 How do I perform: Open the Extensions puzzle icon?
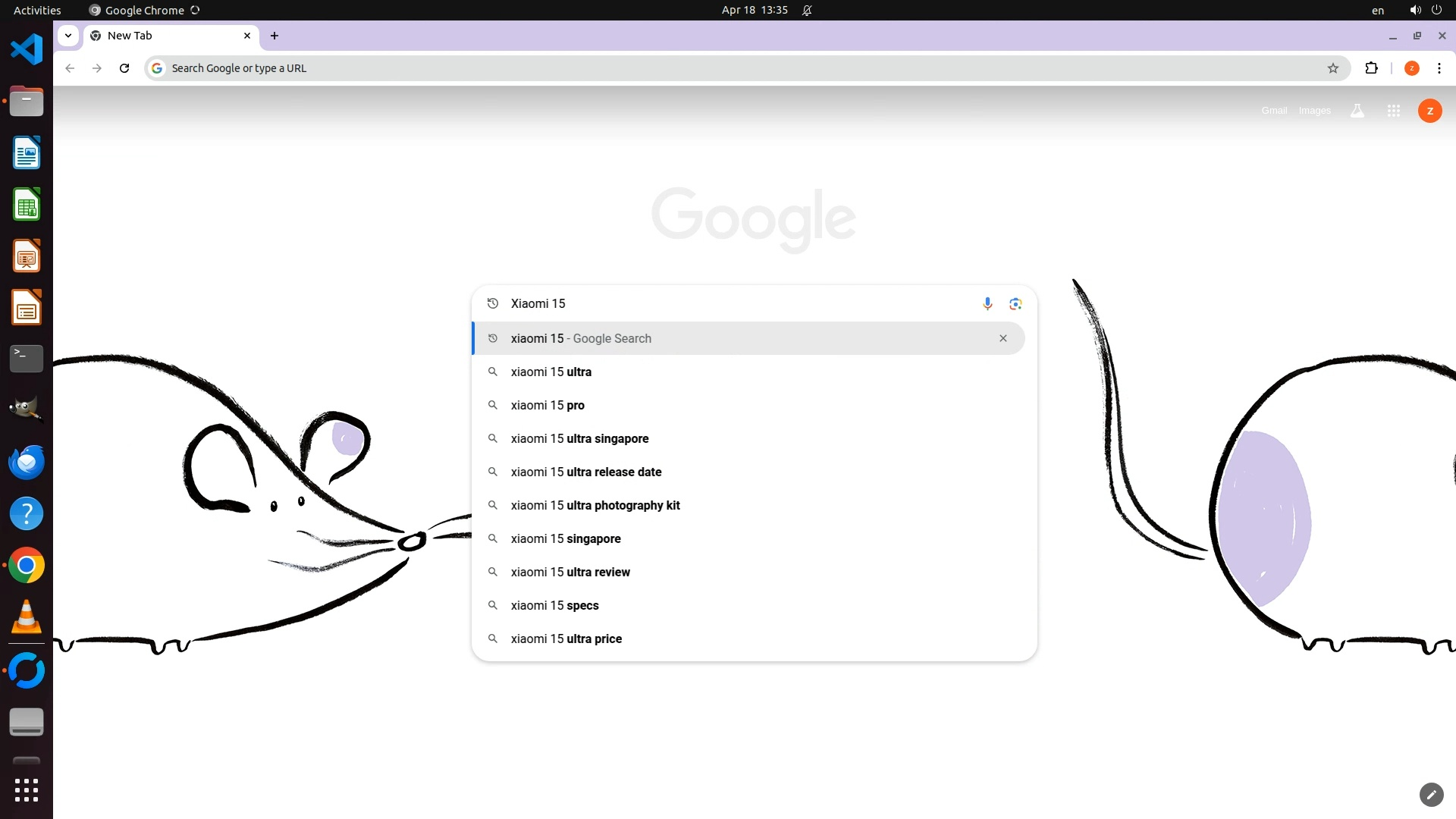pyautogui.click(x=1371, y=68)
